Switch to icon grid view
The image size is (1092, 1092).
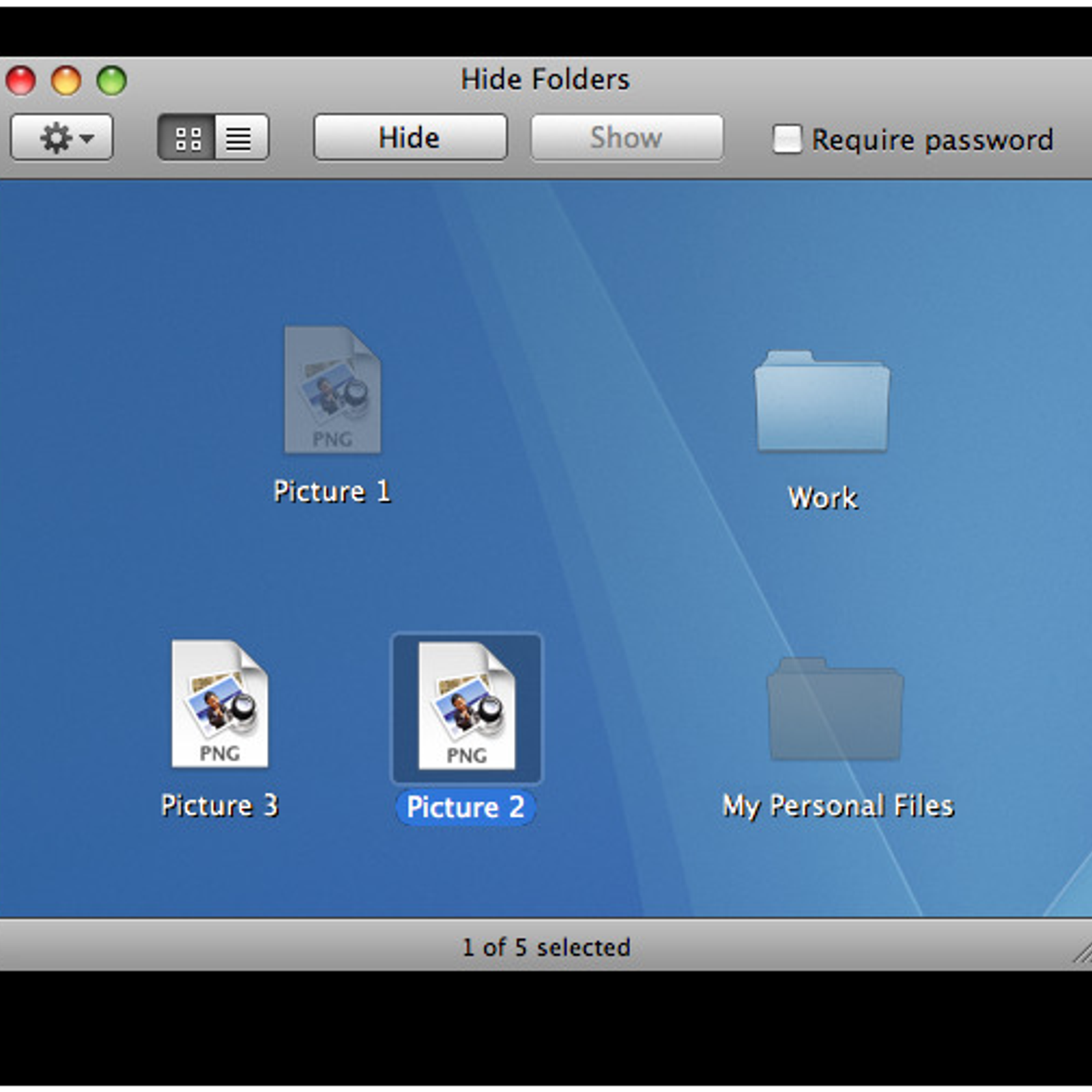(187, 138)
